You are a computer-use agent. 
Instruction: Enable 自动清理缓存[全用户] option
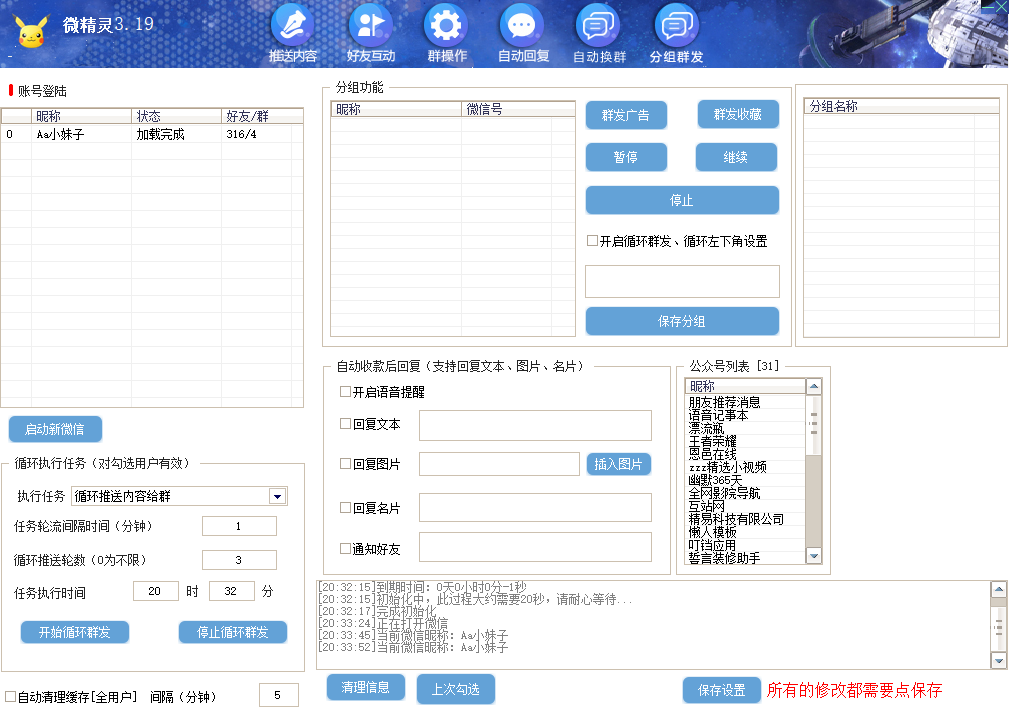tap(13, 696)
